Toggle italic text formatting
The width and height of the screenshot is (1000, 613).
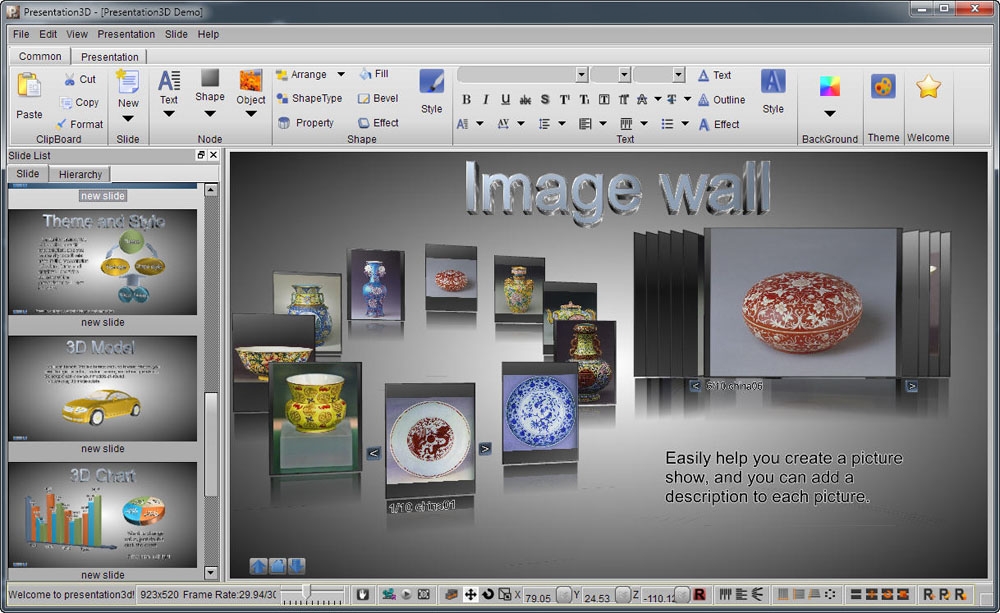(486, 99)
